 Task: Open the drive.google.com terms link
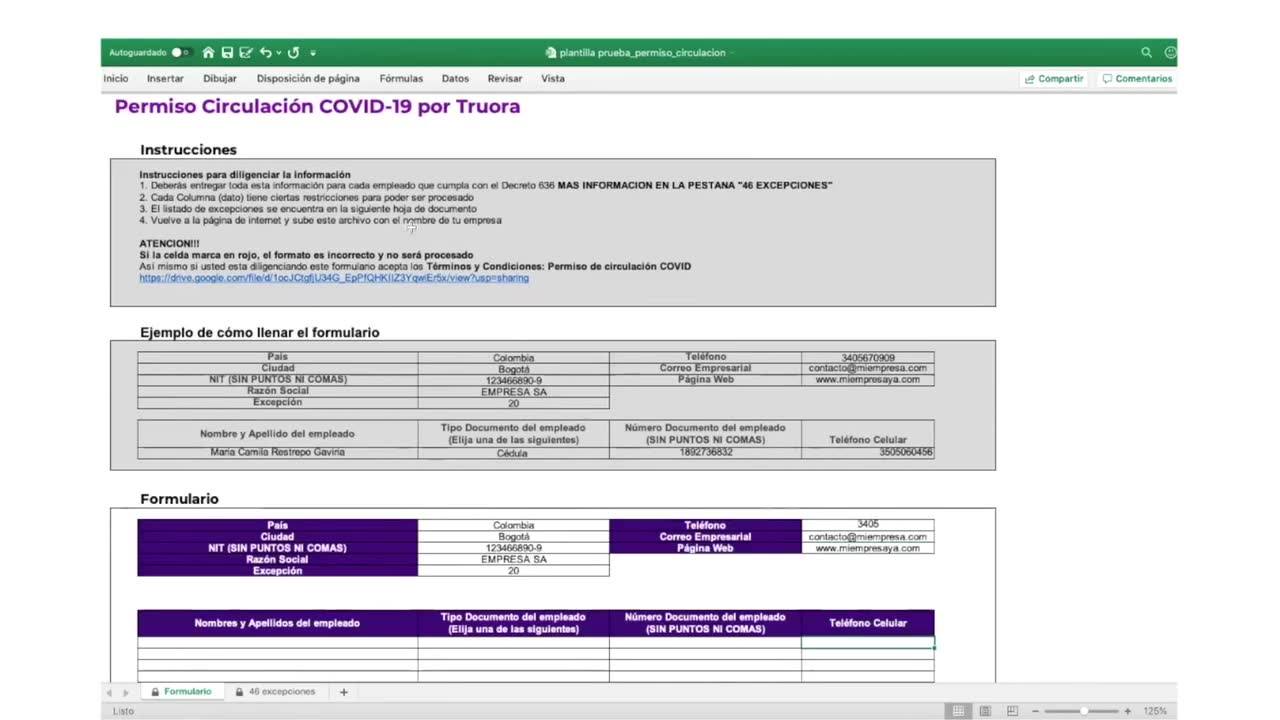(x=334, y=278)
